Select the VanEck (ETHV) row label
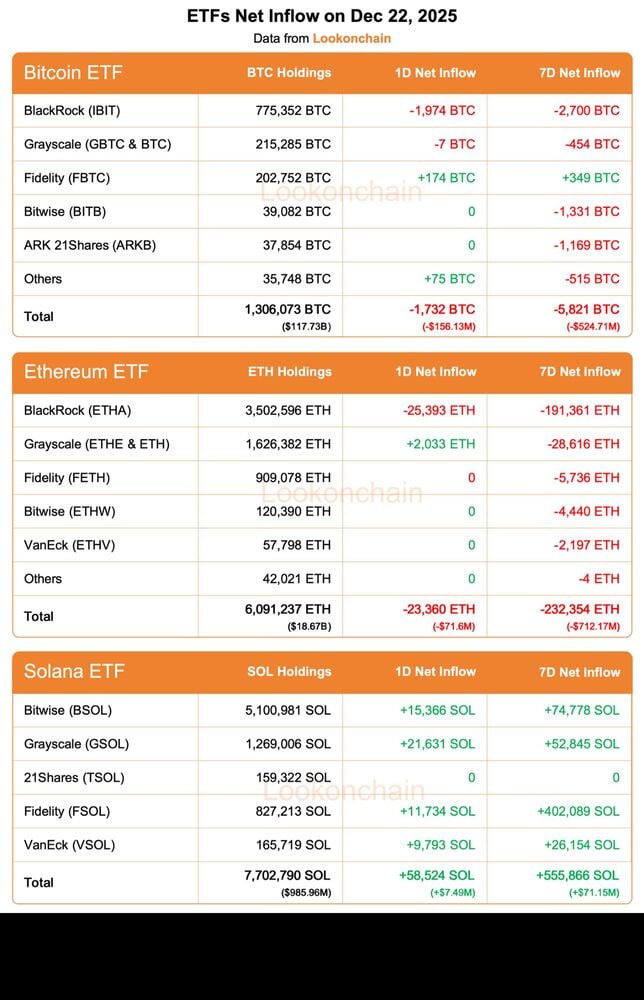644x1000 pixels. pos(69,545)
